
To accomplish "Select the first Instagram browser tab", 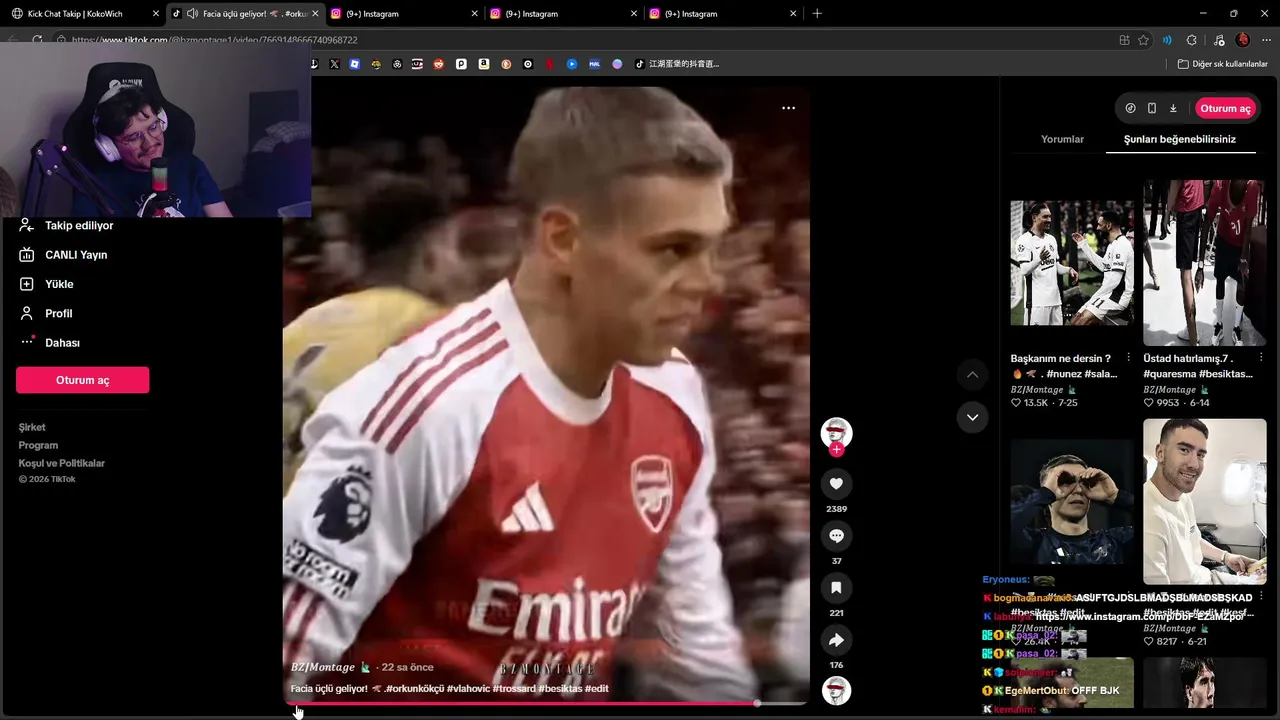I will click(x=404, y=14).
